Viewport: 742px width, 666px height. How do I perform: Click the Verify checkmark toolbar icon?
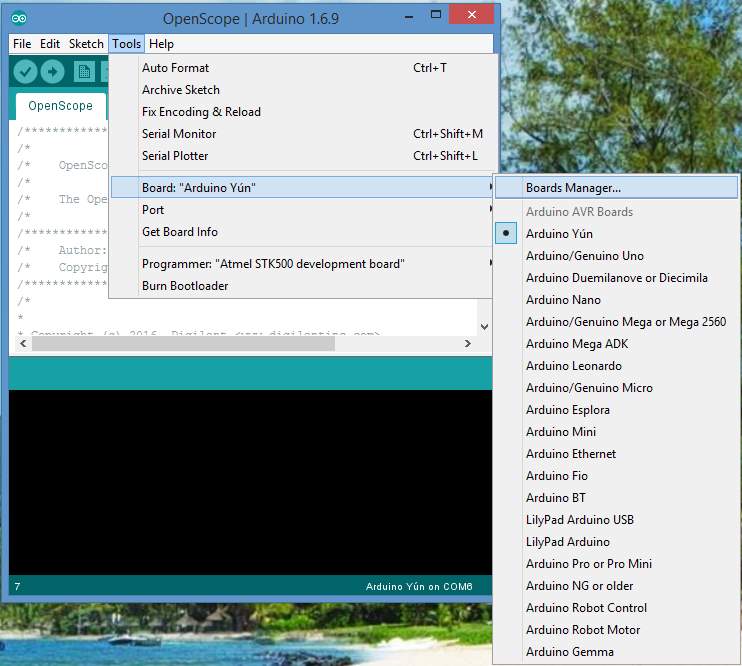[x=25, y=72]
